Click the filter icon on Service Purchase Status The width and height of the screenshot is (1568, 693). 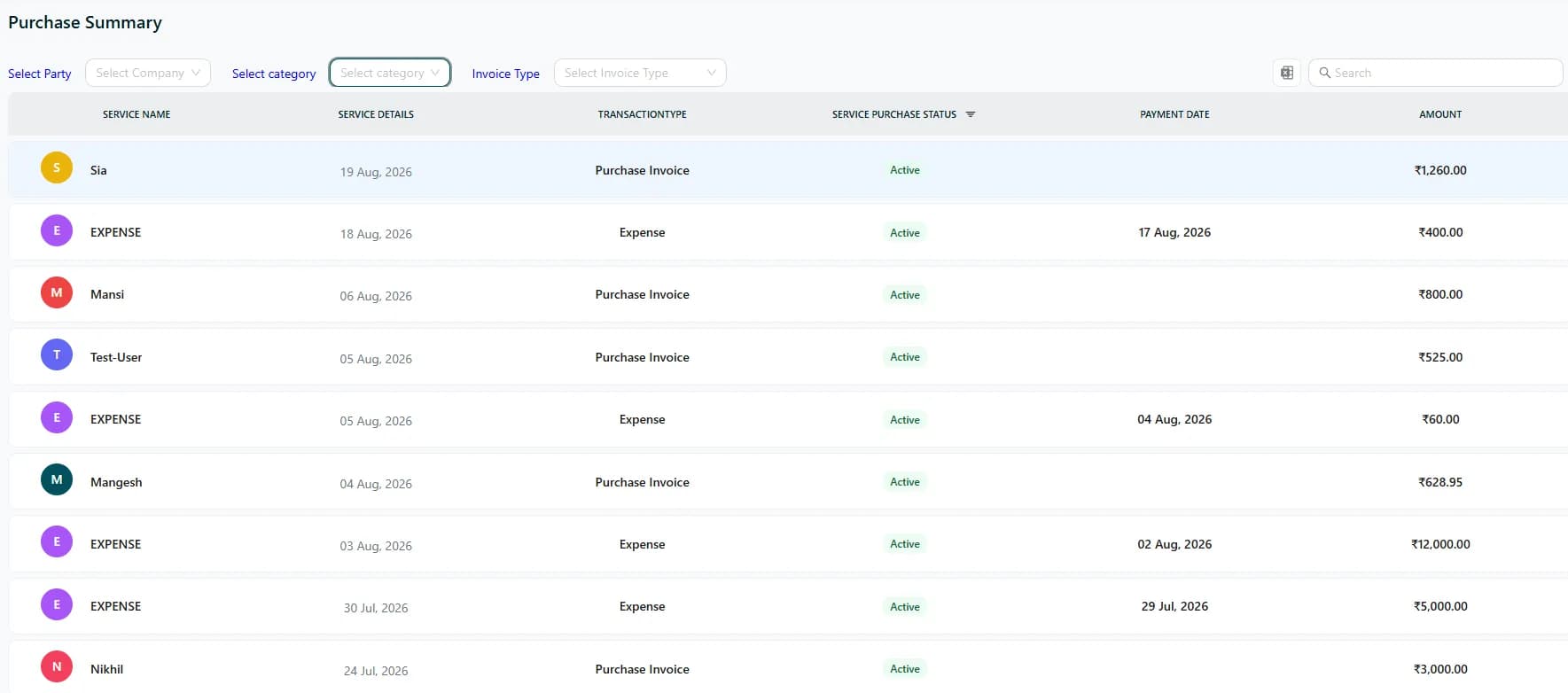970,114
